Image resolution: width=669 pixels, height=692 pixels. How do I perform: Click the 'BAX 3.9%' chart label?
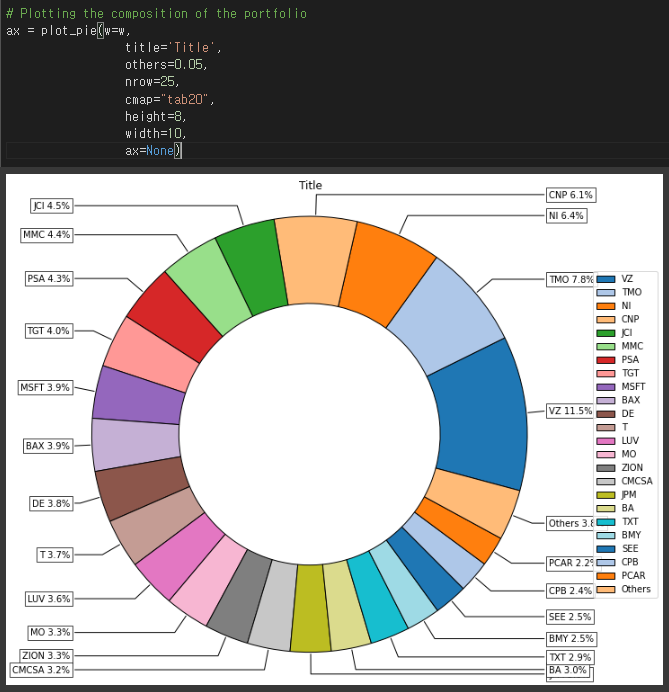click(x=47, y=446)
